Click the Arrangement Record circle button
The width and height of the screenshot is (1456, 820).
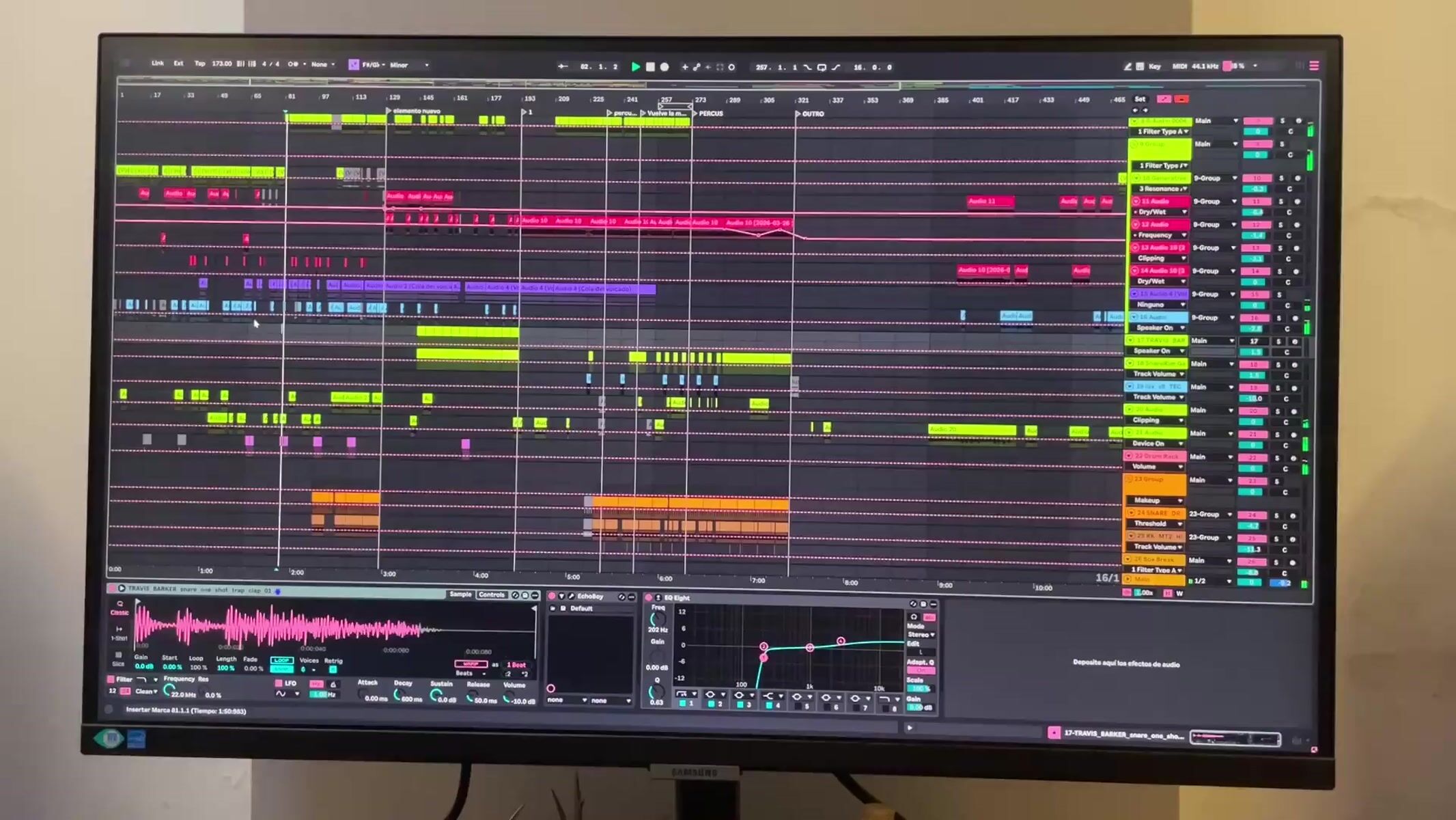tap(664, 67)
